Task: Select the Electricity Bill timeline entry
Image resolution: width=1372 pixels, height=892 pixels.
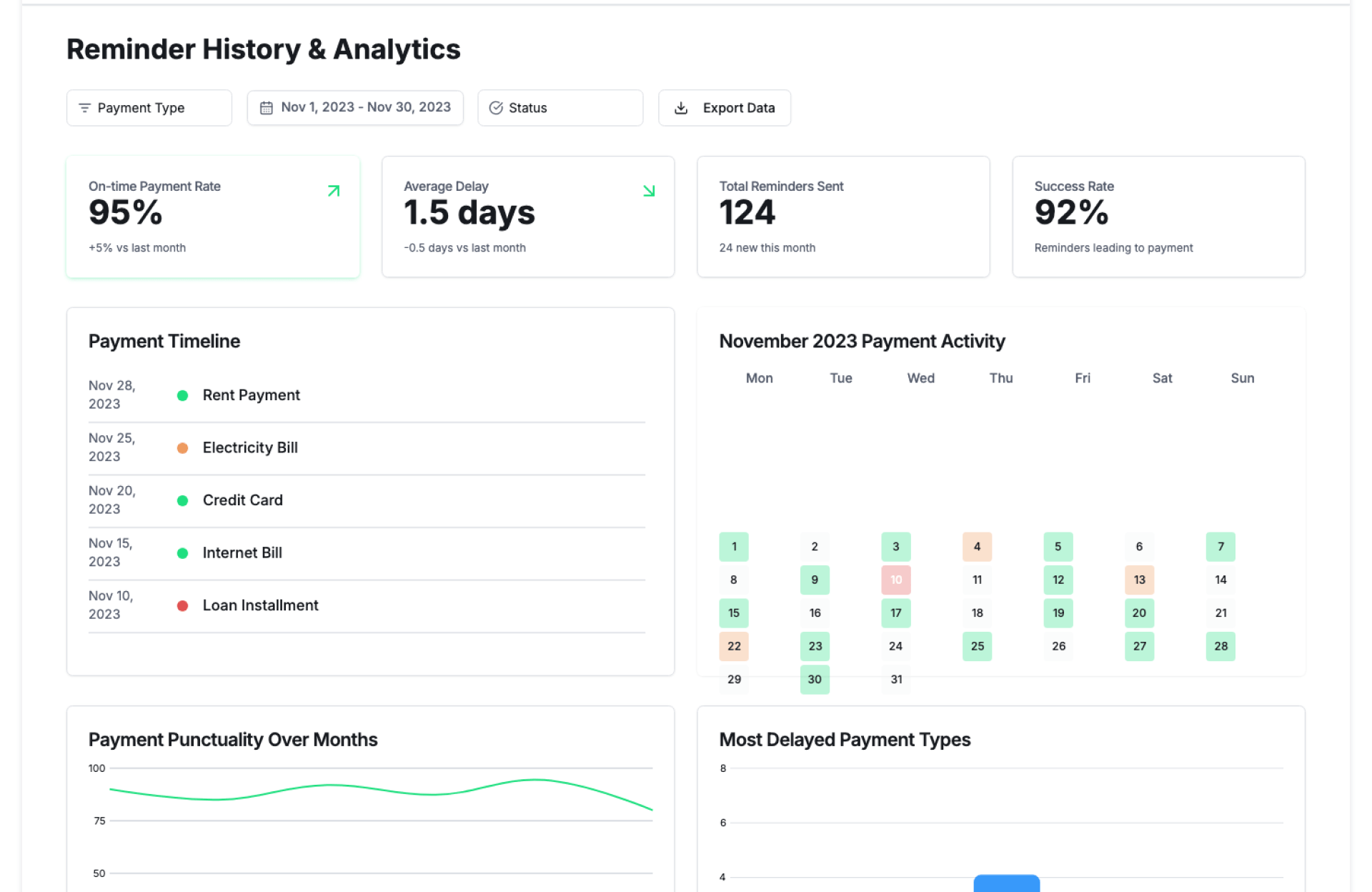Action: 250,447
